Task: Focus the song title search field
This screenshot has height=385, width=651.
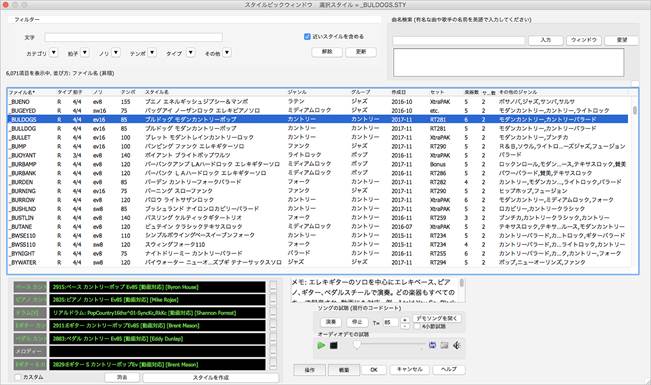Action: click(459, 41)
